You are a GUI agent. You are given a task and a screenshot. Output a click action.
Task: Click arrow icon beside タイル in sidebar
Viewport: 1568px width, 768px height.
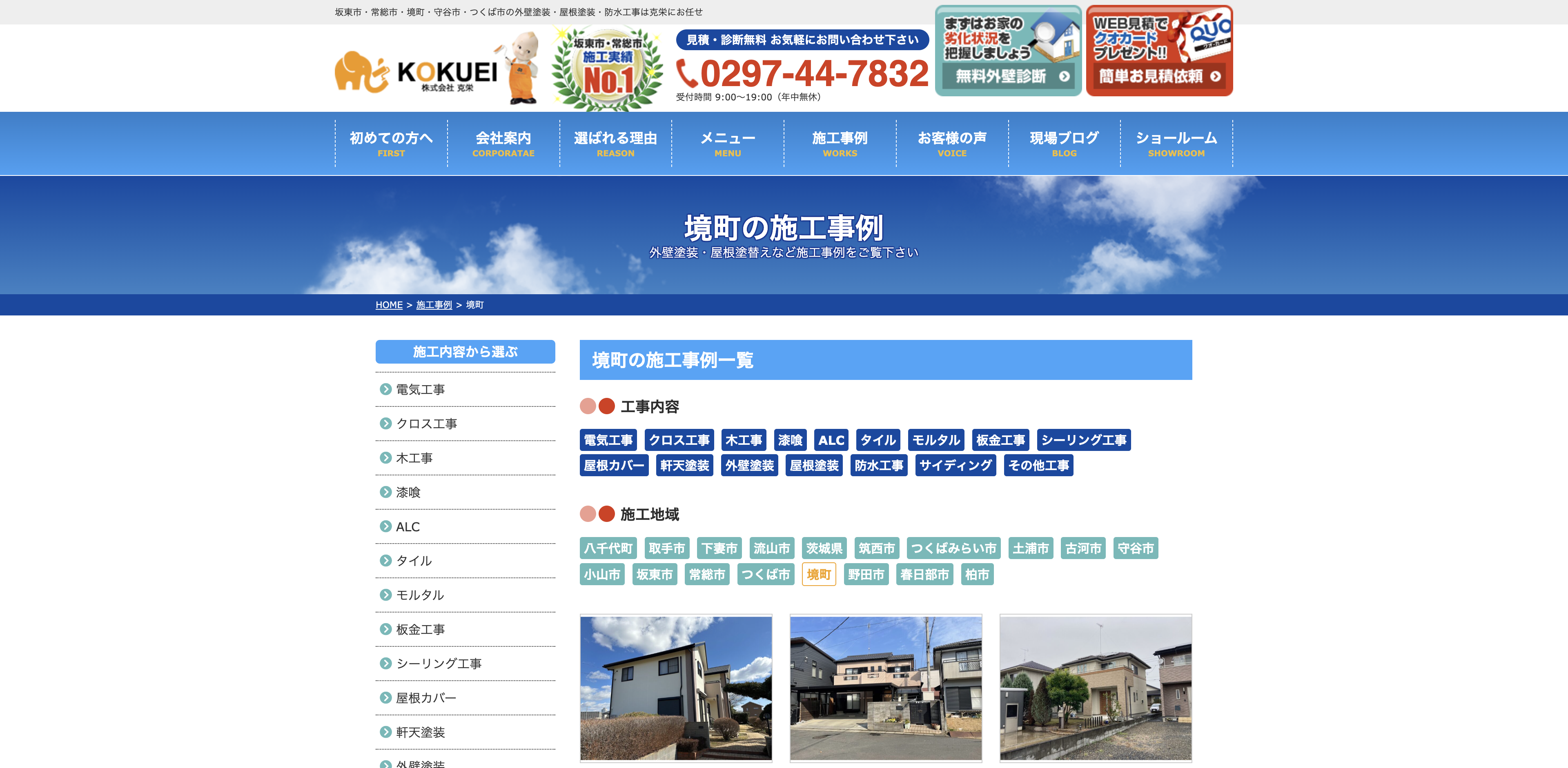point(385,561)
